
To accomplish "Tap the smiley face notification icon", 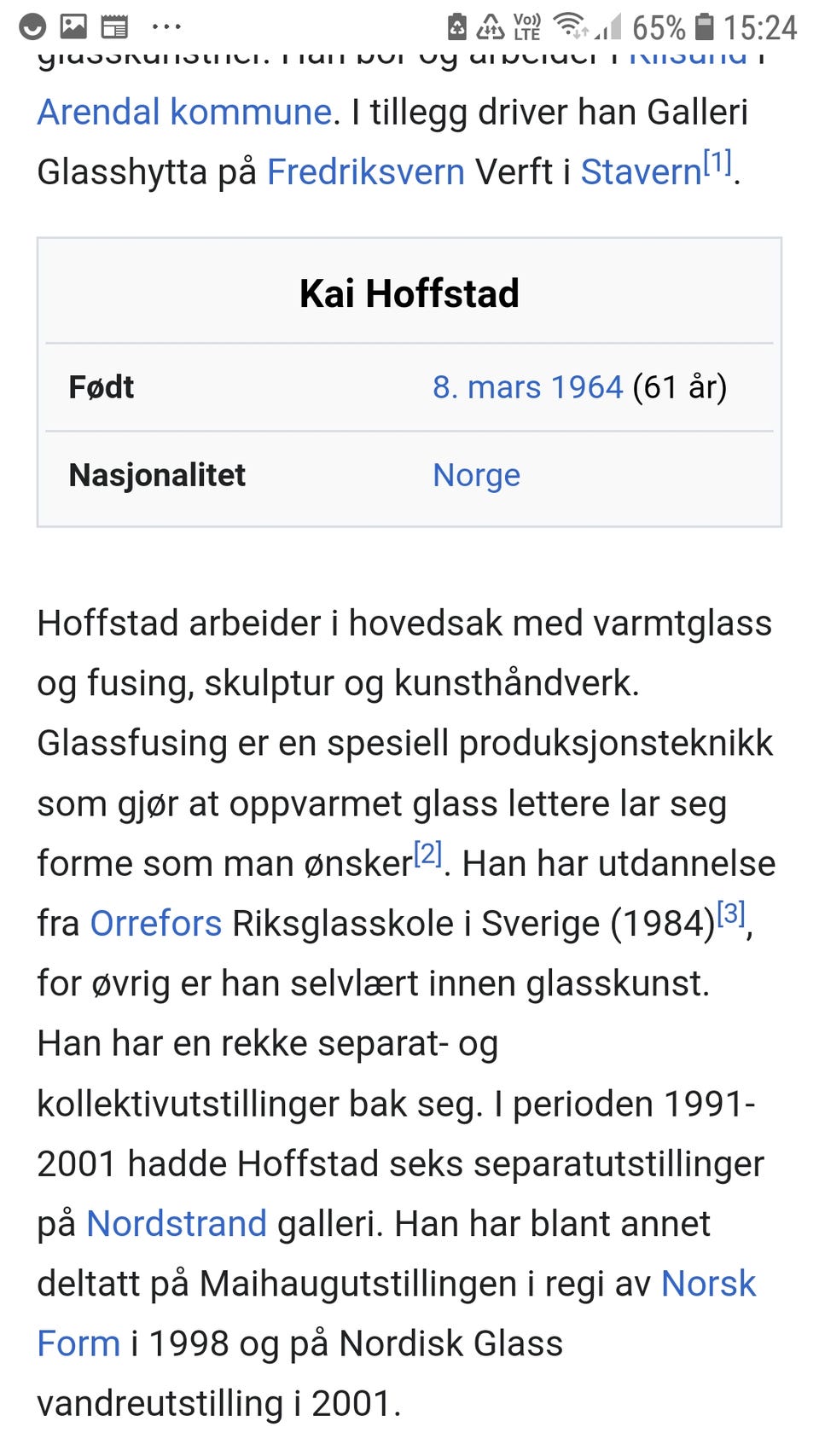I will [32, 27].
